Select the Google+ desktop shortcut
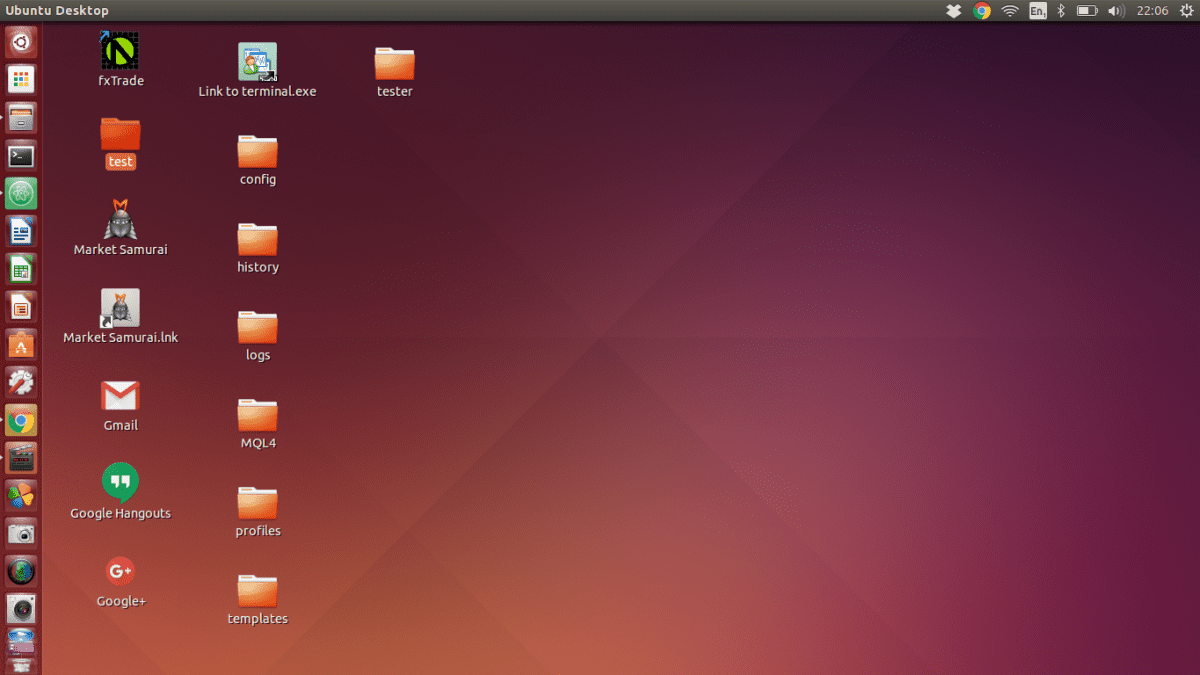 click(120, 571)
